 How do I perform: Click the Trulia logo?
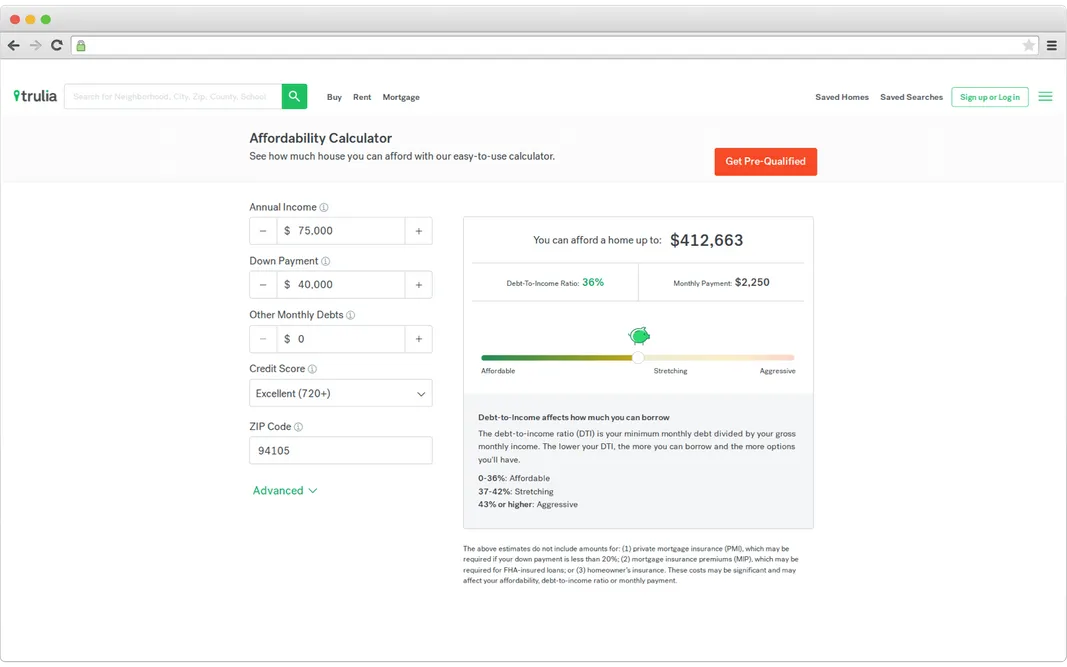pyautogui.click(x=35, y=96)
